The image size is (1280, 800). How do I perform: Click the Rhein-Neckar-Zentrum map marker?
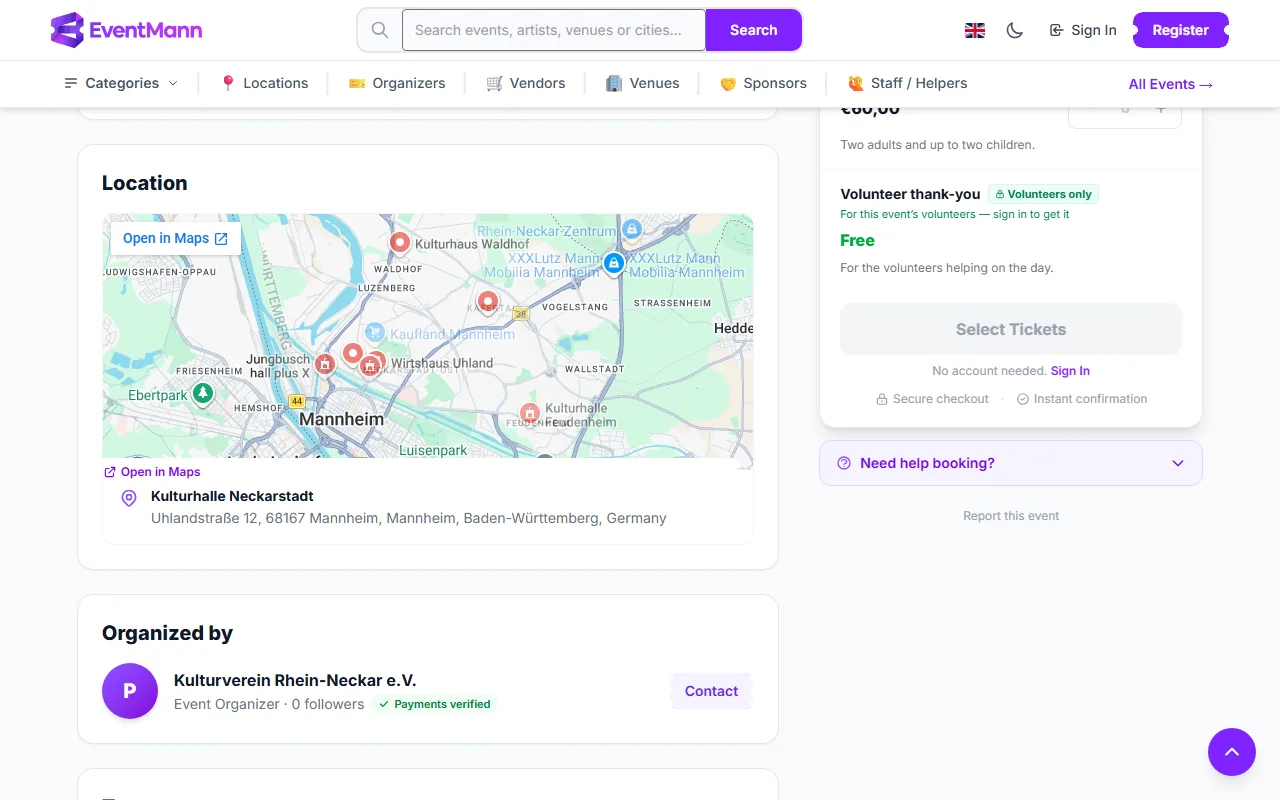[631, 230]
